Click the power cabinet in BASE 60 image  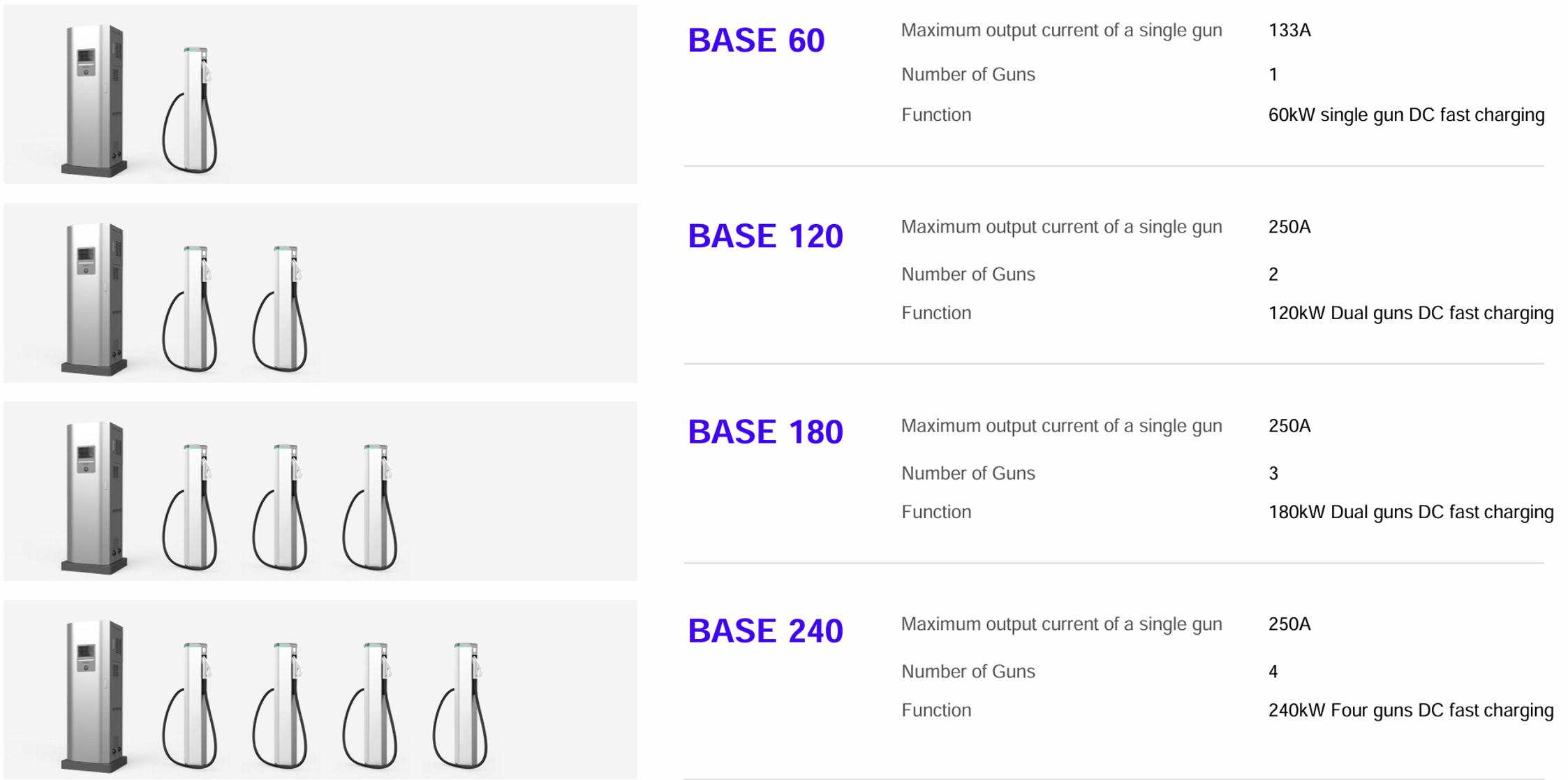tap(94, 100)
